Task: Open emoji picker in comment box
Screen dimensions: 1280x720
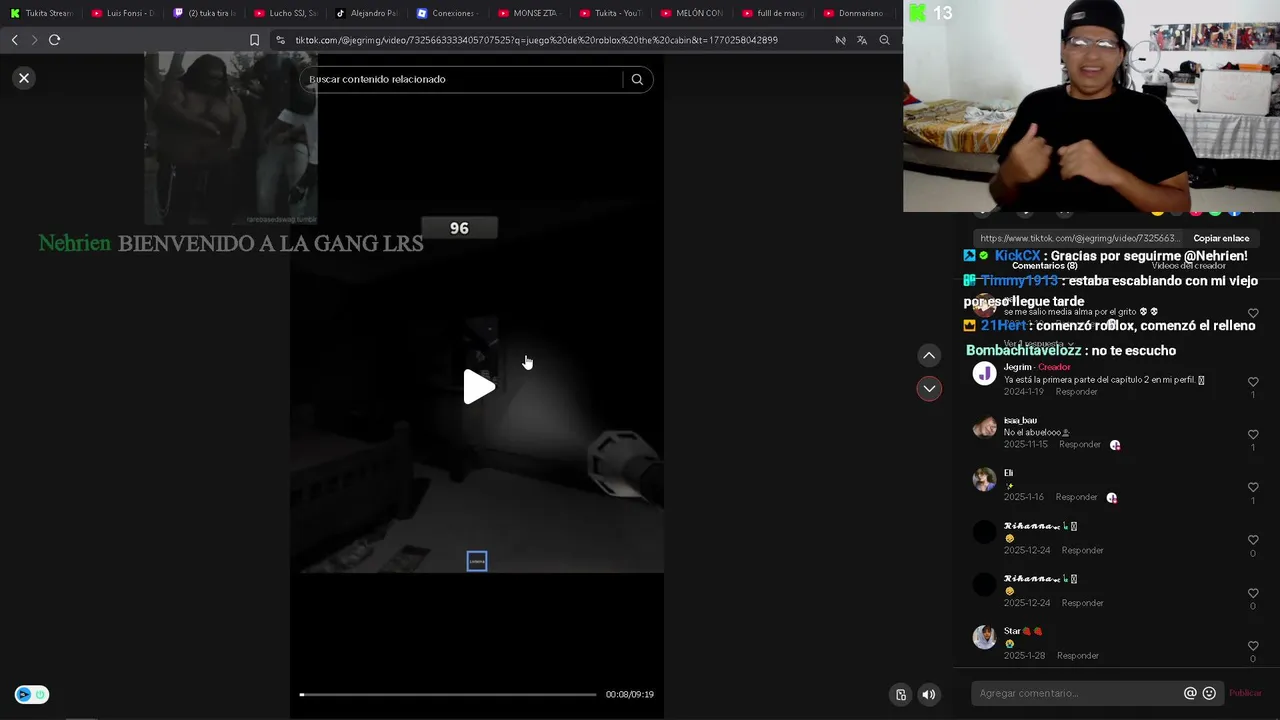Action: click(1209, 693)
